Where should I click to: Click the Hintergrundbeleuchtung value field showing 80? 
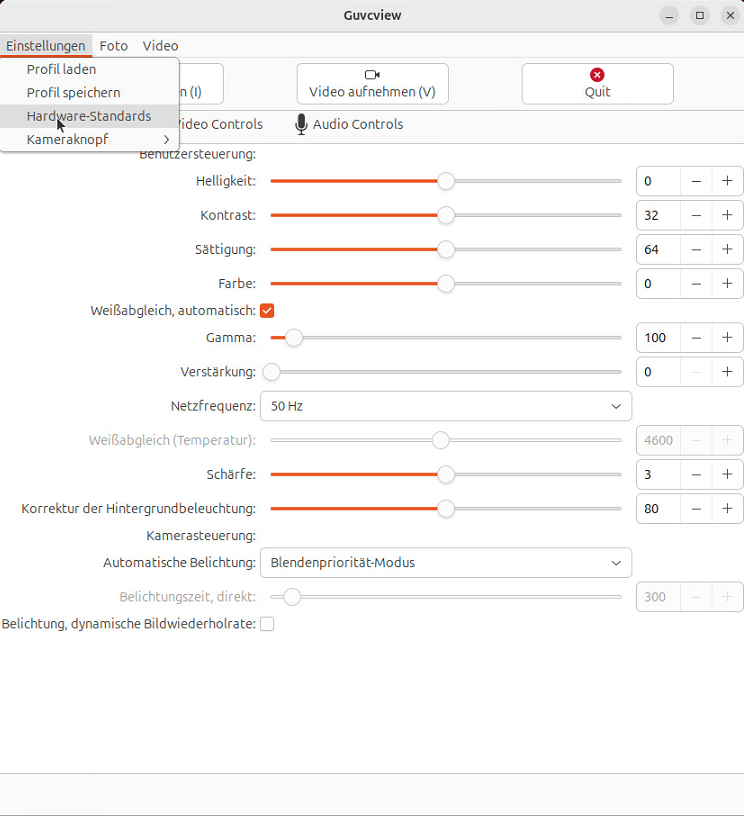click(658, 509)
